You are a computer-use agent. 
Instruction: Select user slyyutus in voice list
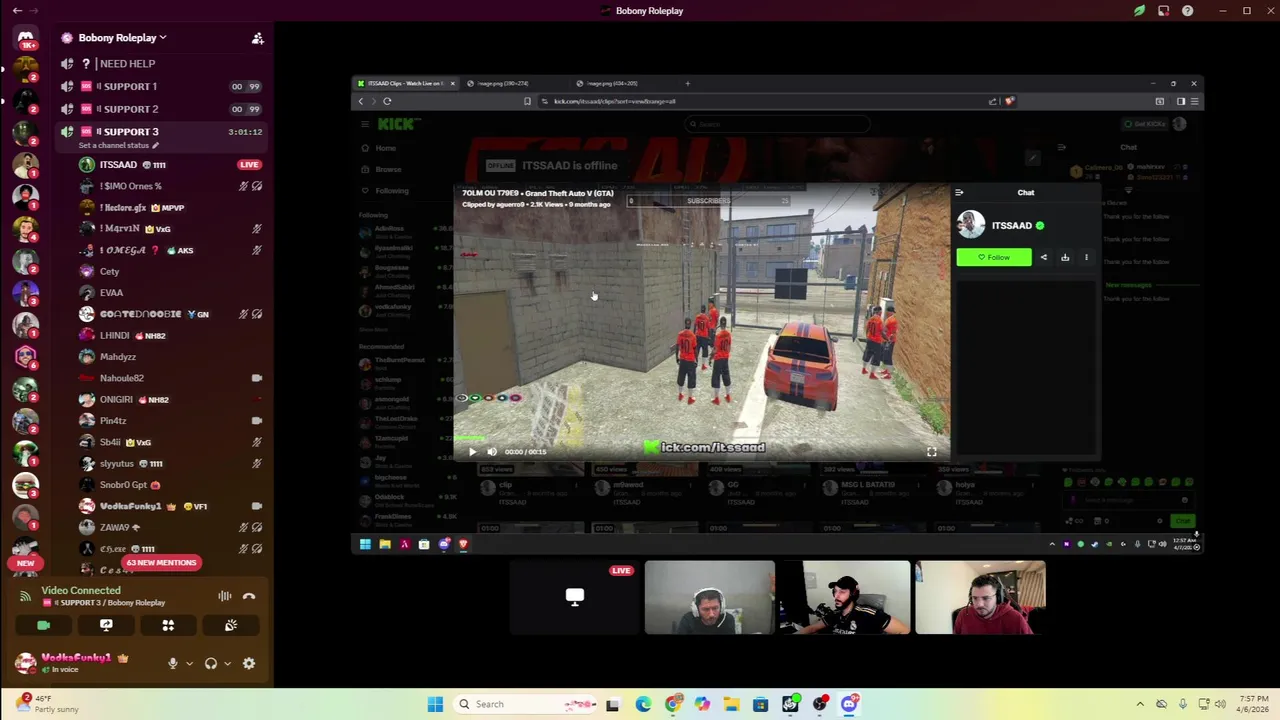[117, 464]
